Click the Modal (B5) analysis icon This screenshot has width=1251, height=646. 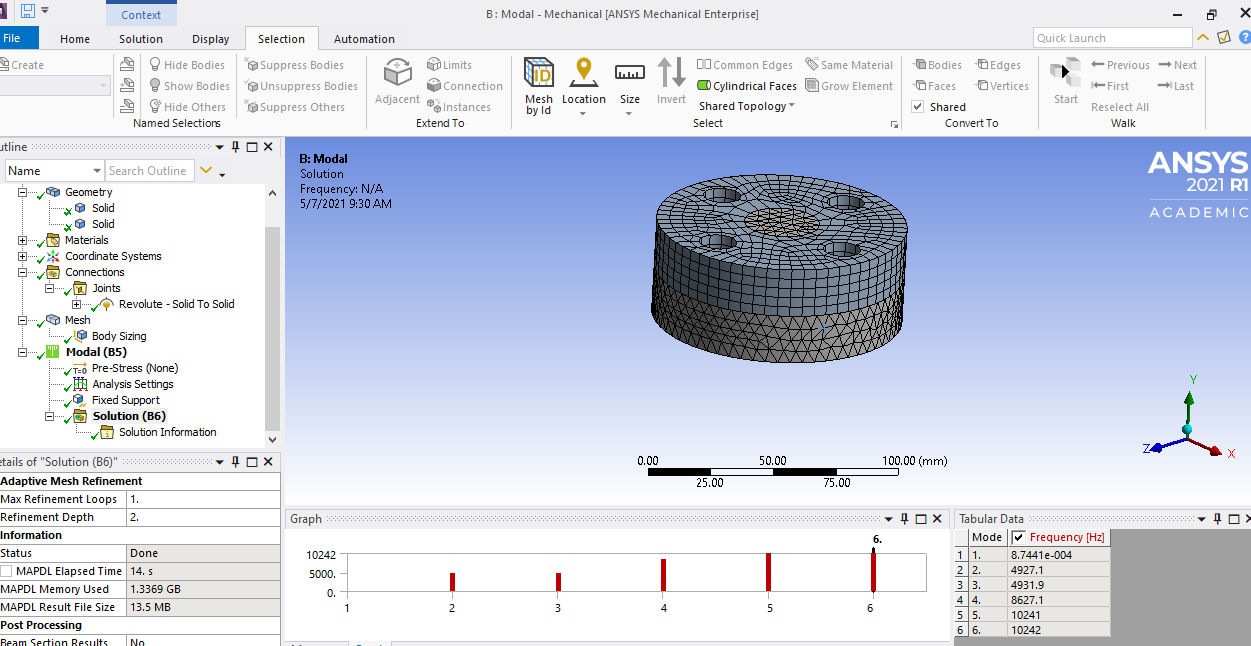tap(53, 352)
